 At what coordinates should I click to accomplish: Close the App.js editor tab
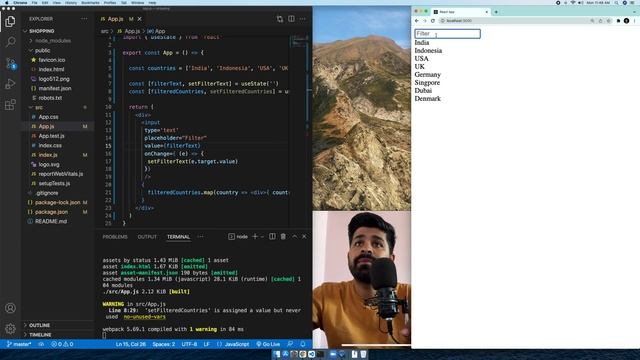(140, 19)
